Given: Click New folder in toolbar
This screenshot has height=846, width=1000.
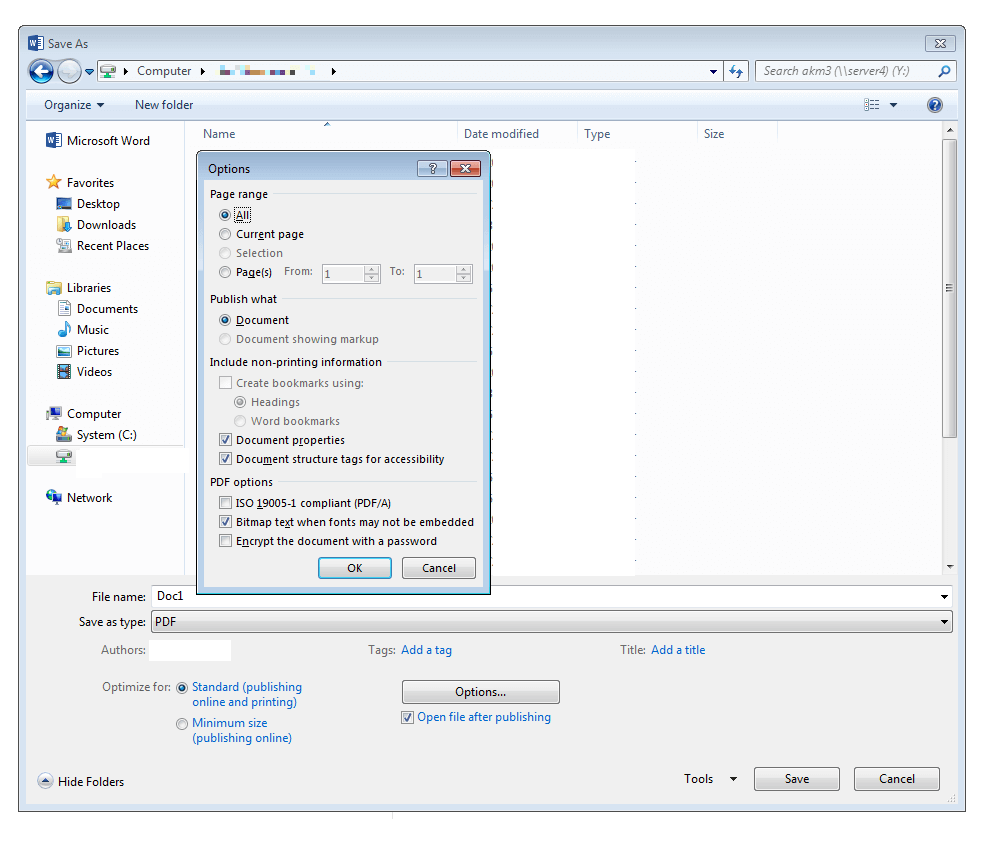Looking at the screenshot, I should [x=164, y=105].
